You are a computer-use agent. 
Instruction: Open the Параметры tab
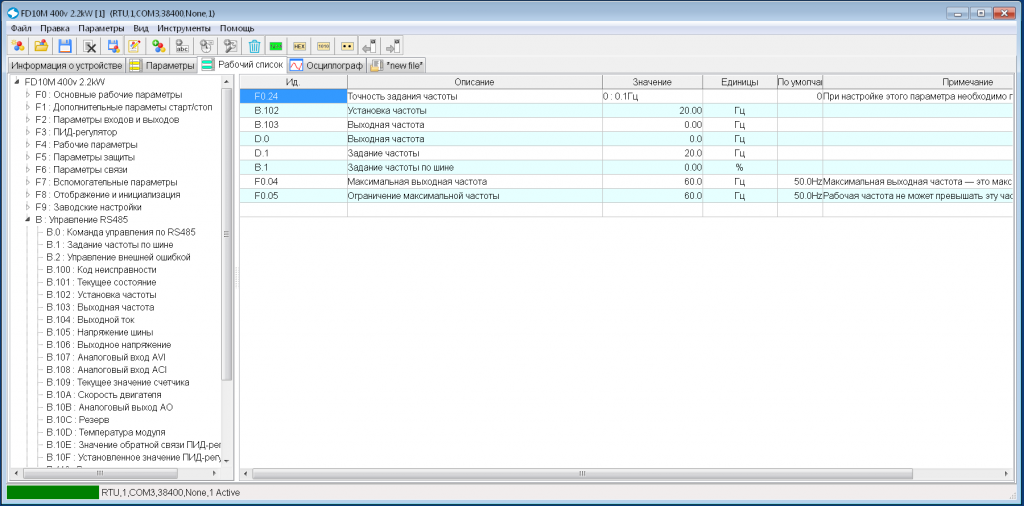(x=162, y=65)
